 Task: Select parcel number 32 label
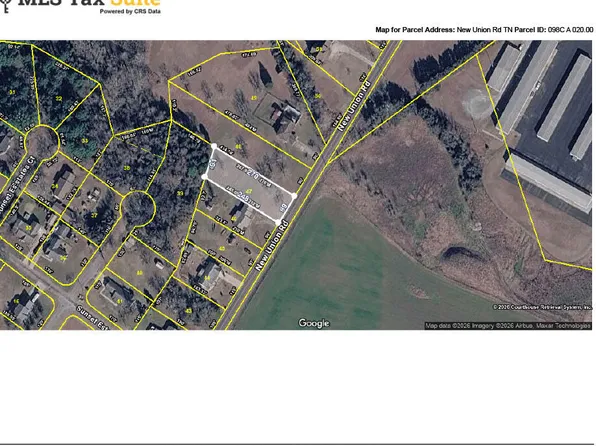click(59, 98)
